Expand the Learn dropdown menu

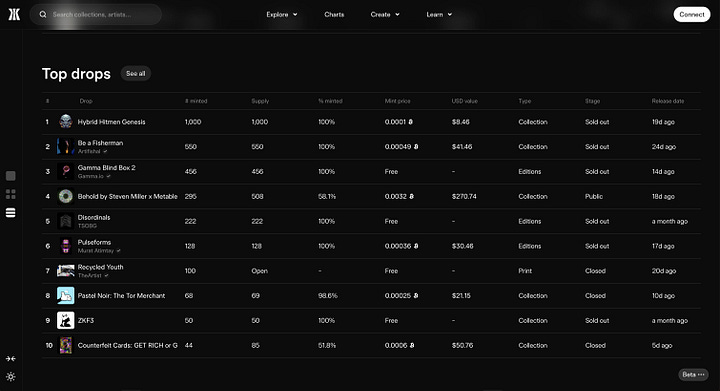tap(439, 15)
